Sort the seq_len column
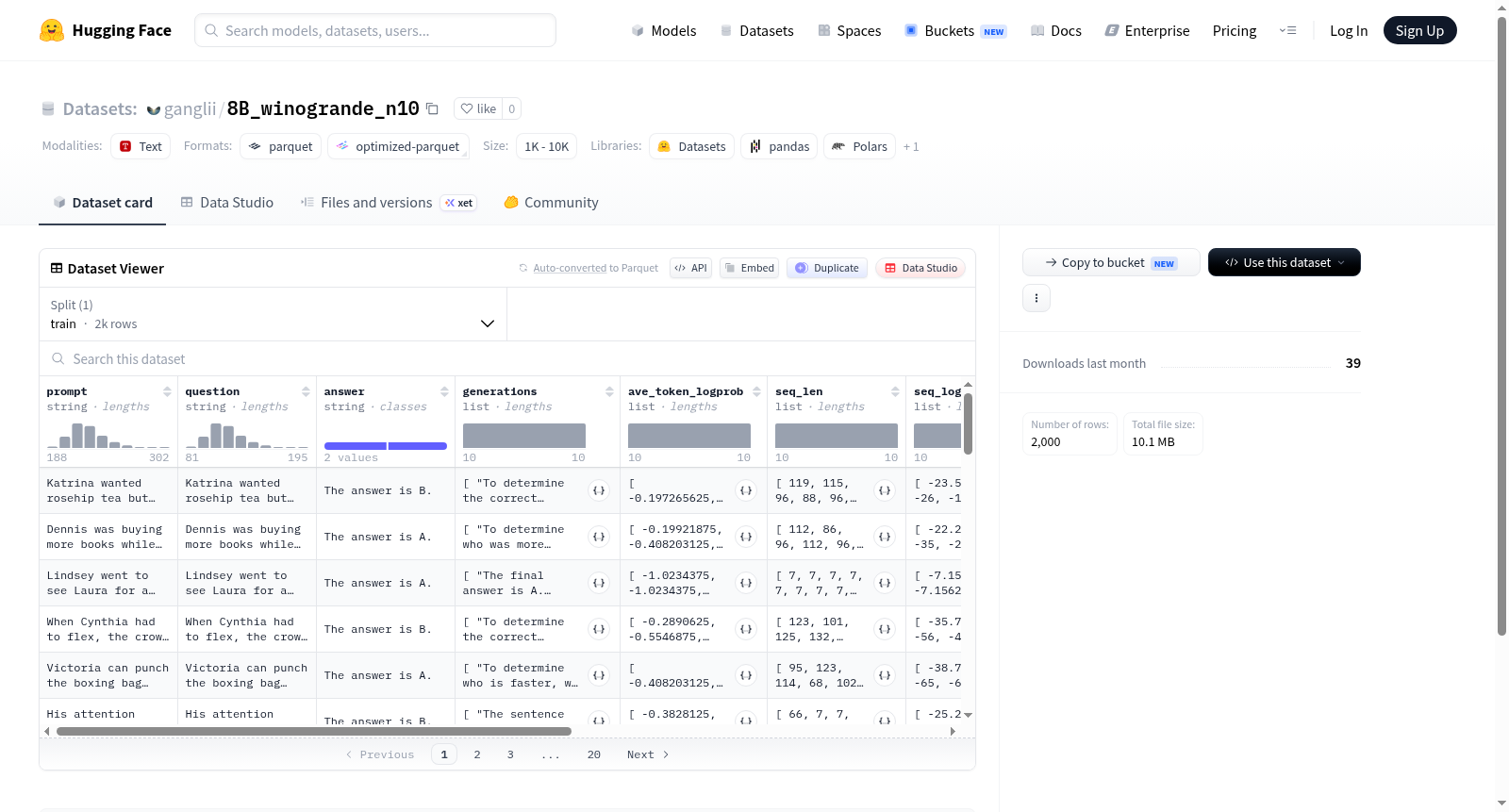 coord(895,391)
